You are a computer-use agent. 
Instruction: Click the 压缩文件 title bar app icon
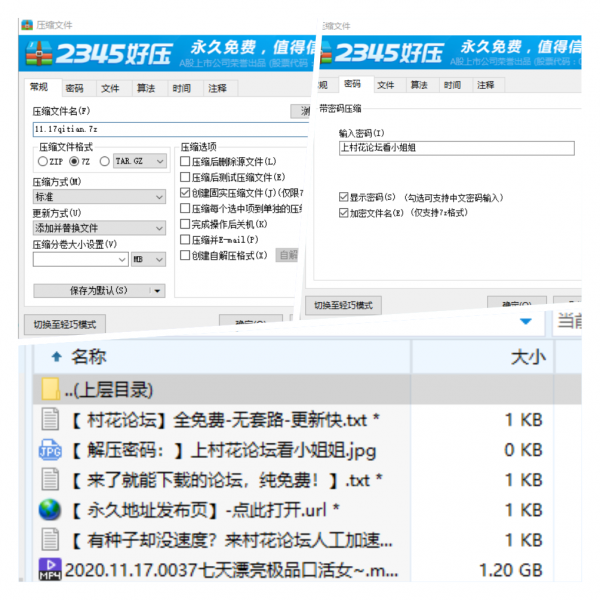[x=27, y=23]
